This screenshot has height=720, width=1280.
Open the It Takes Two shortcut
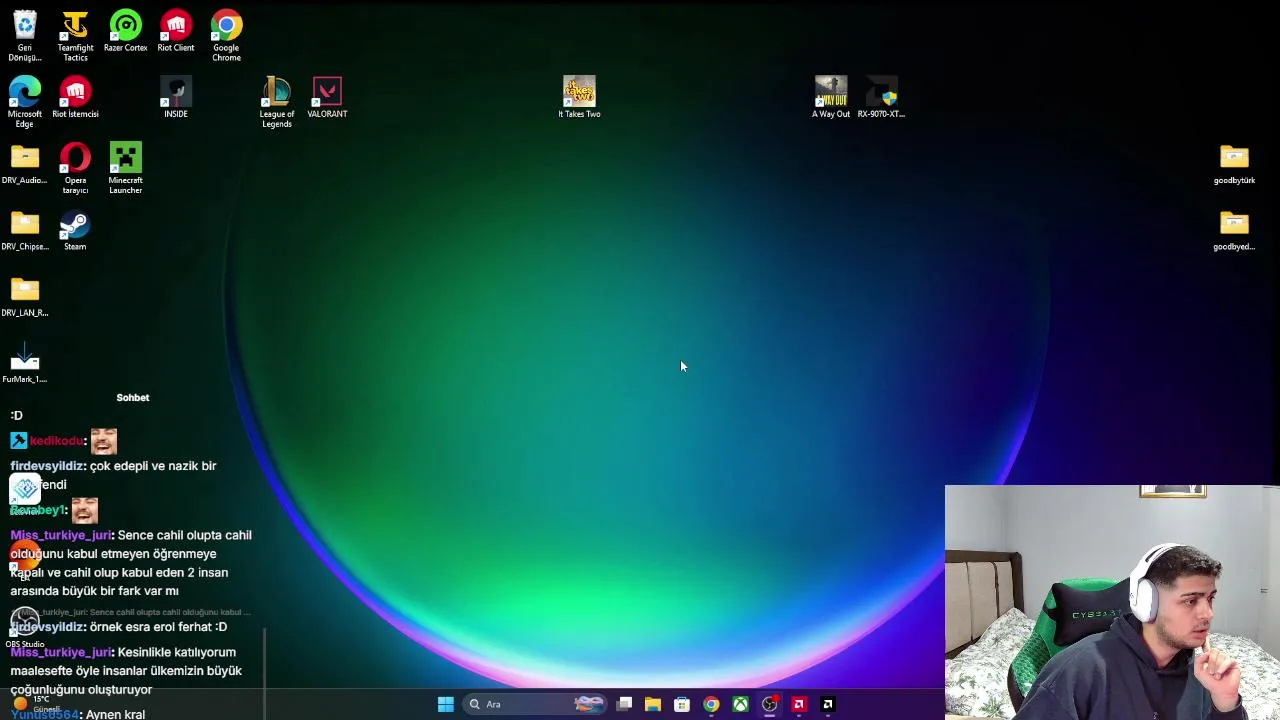pos(579,97)
